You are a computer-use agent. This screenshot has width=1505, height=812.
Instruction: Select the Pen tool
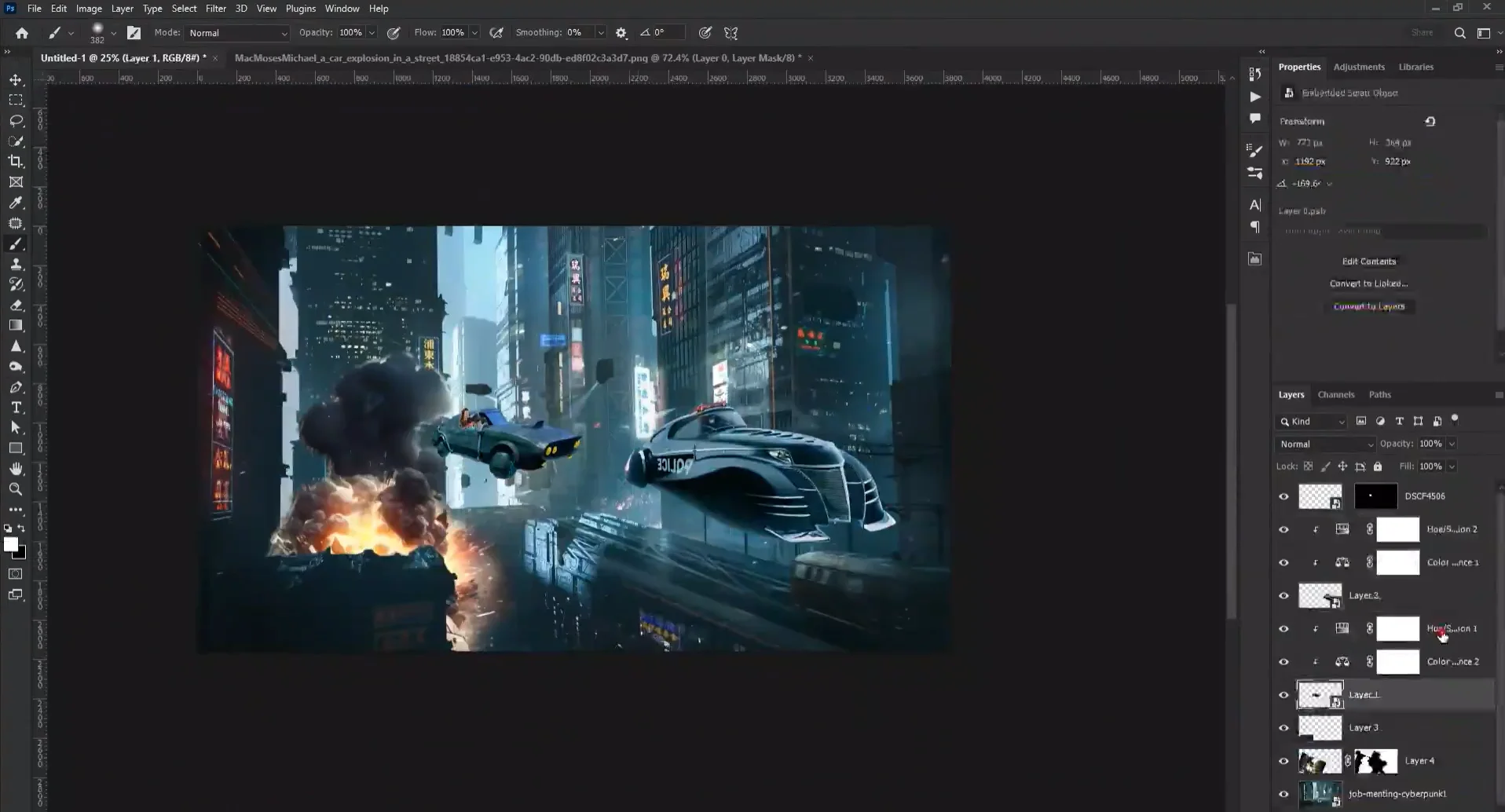[x=16, y=387]
